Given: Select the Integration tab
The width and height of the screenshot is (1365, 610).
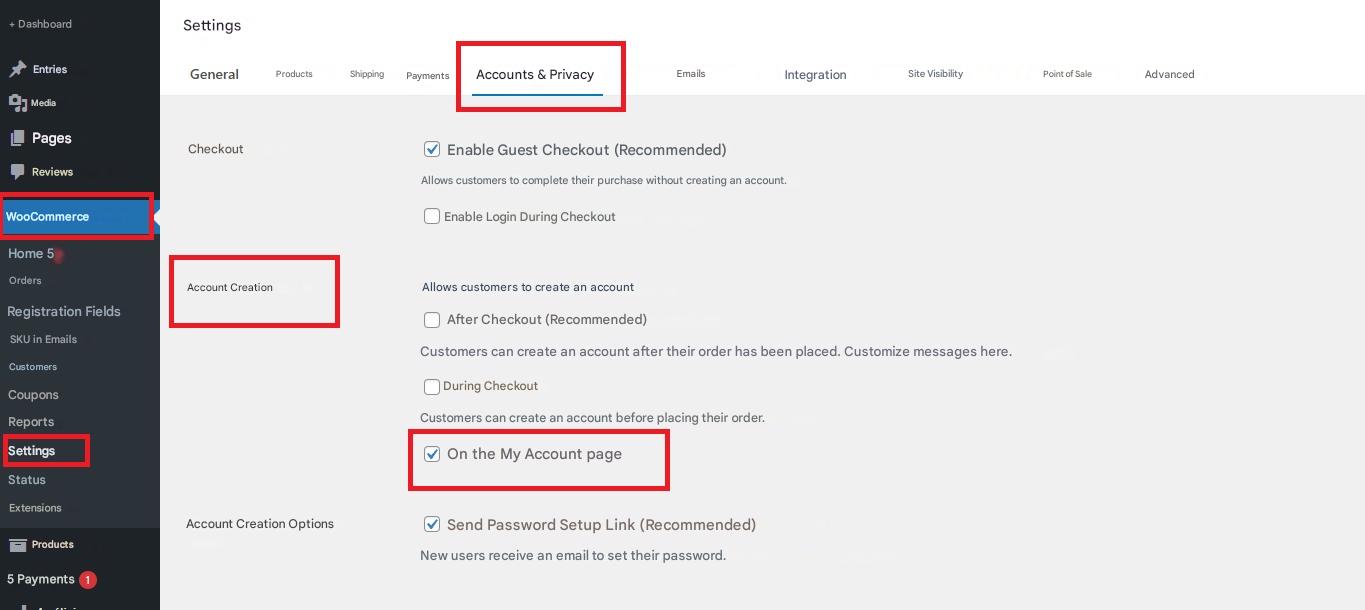Looking at the screenshot, I should click(x=815, y=75).
